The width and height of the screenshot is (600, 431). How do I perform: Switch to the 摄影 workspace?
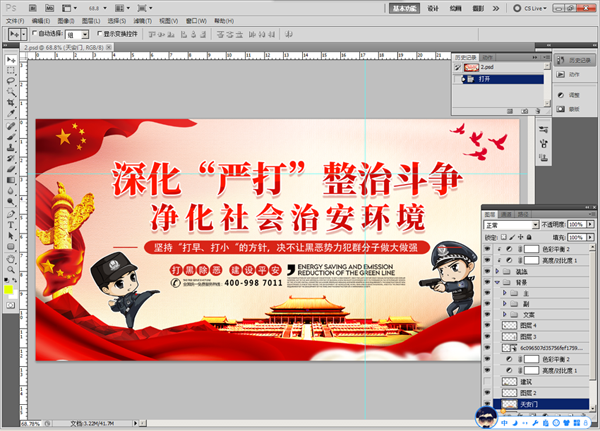(478, 8)
